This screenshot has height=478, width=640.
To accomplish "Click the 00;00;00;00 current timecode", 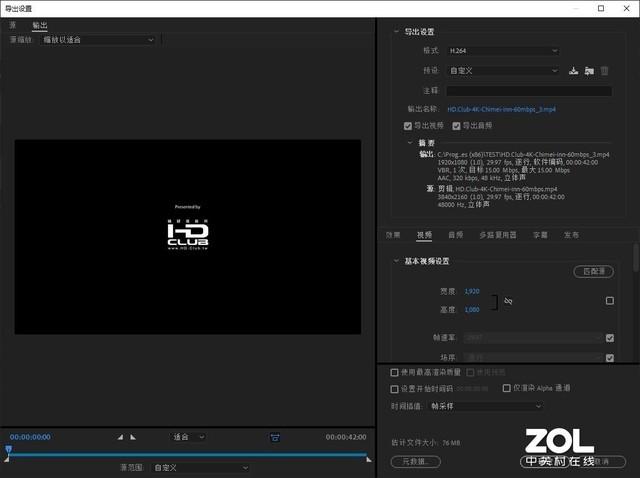I will [30, 437].
